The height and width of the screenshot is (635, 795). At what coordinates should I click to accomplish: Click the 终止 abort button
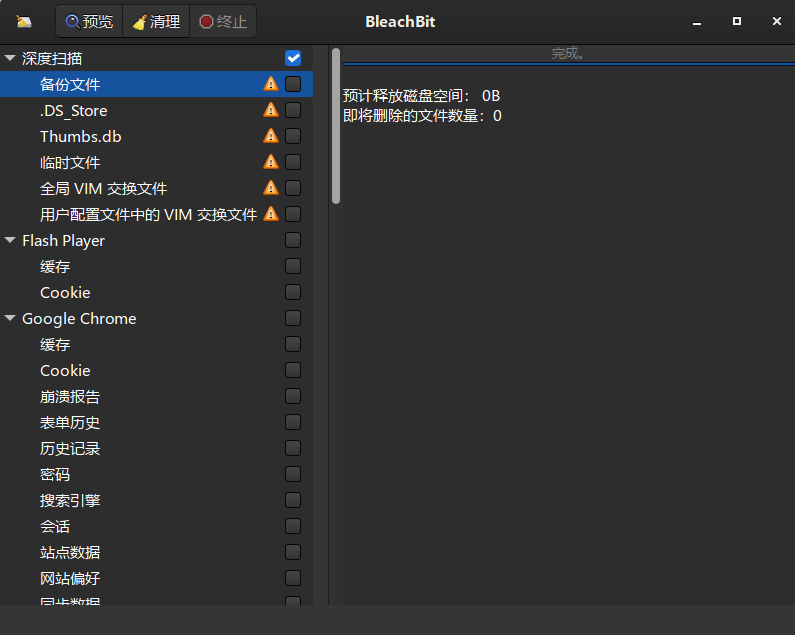pos(223,21)
